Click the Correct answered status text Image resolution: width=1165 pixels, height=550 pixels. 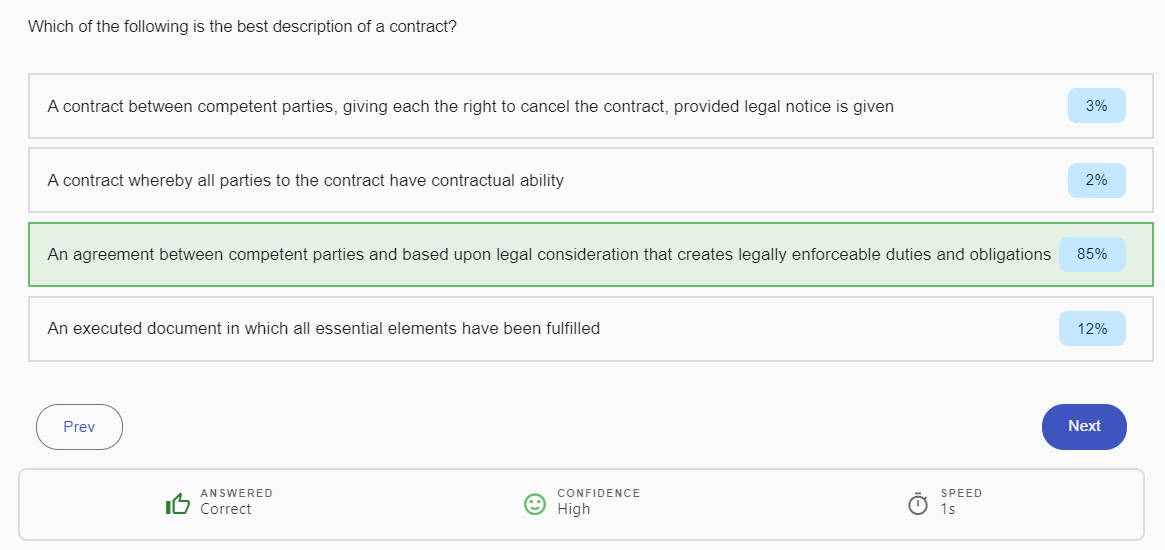(x=226, y=509)
